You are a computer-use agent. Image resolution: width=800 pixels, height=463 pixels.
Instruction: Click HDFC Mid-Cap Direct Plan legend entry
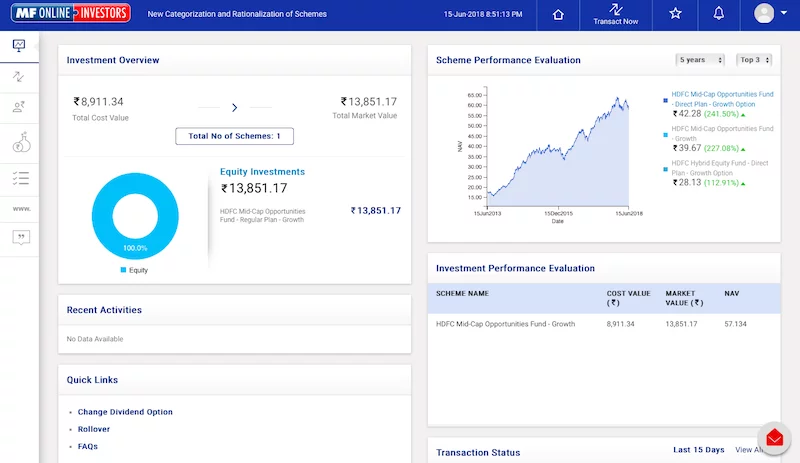(x=722, y=99)
